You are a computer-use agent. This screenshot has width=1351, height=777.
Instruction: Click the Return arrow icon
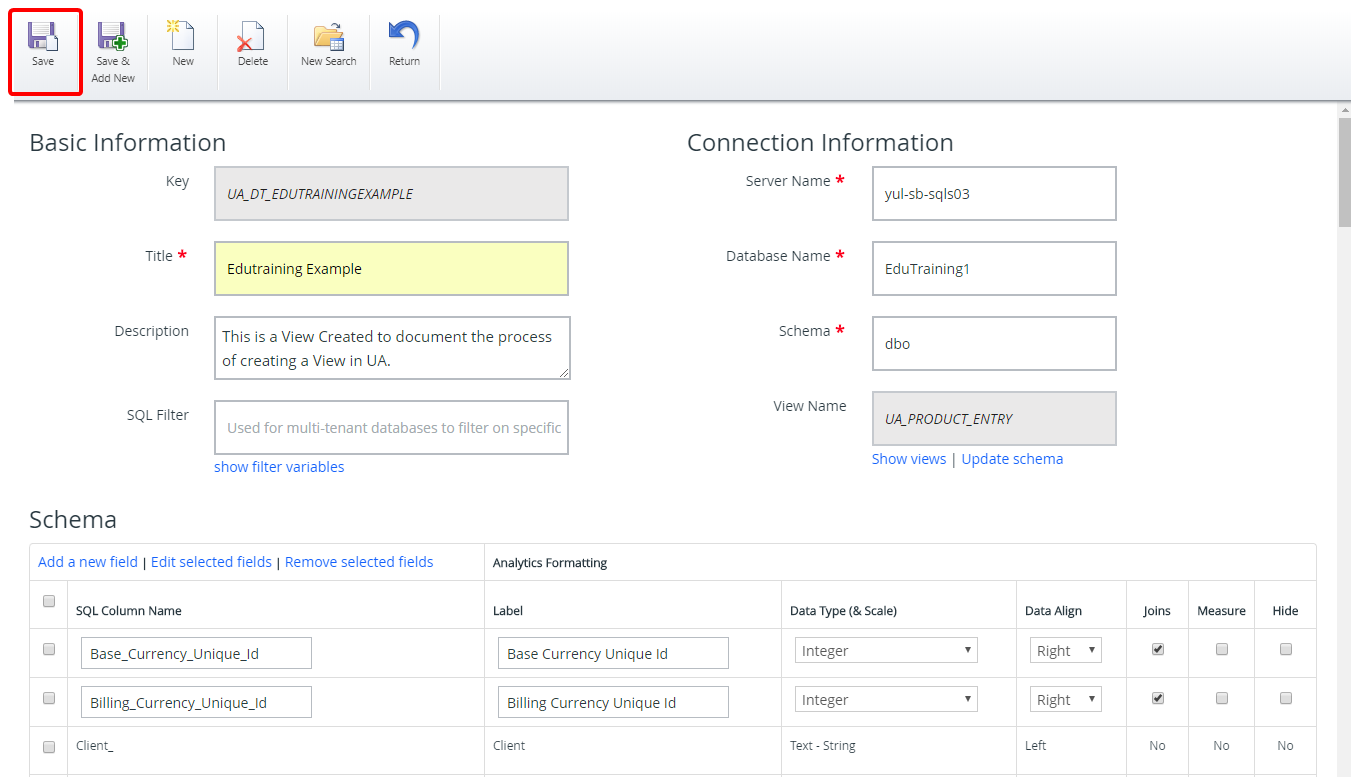pyautogui.click(x=404, y=36)
